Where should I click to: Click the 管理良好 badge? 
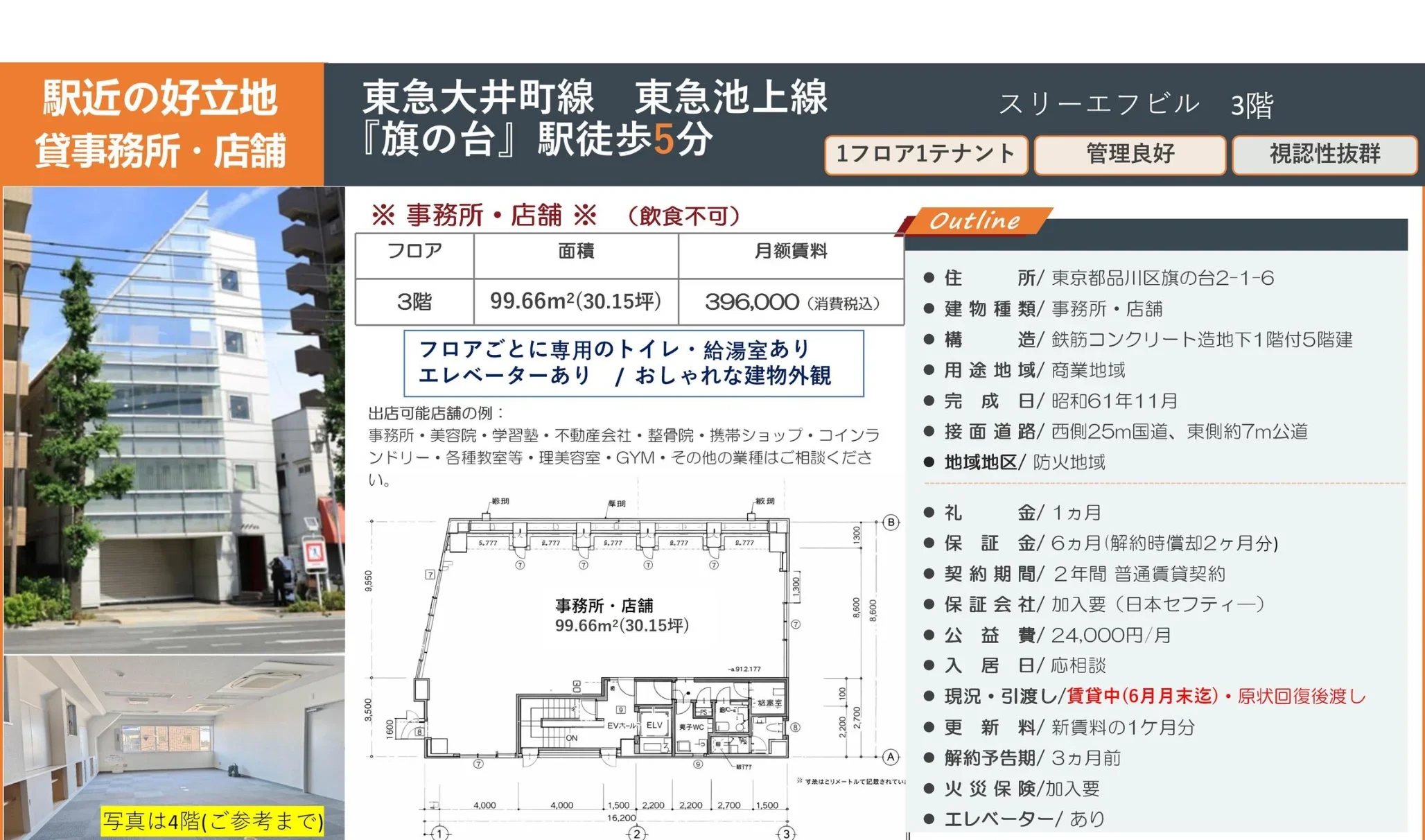(1130, 154)
